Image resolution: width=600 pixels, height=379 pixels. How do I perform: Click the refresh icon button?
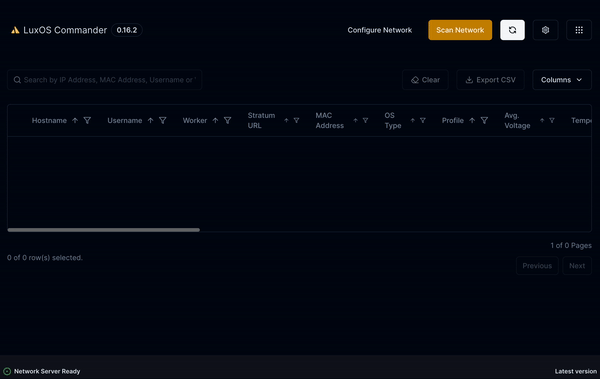point(512,30)
